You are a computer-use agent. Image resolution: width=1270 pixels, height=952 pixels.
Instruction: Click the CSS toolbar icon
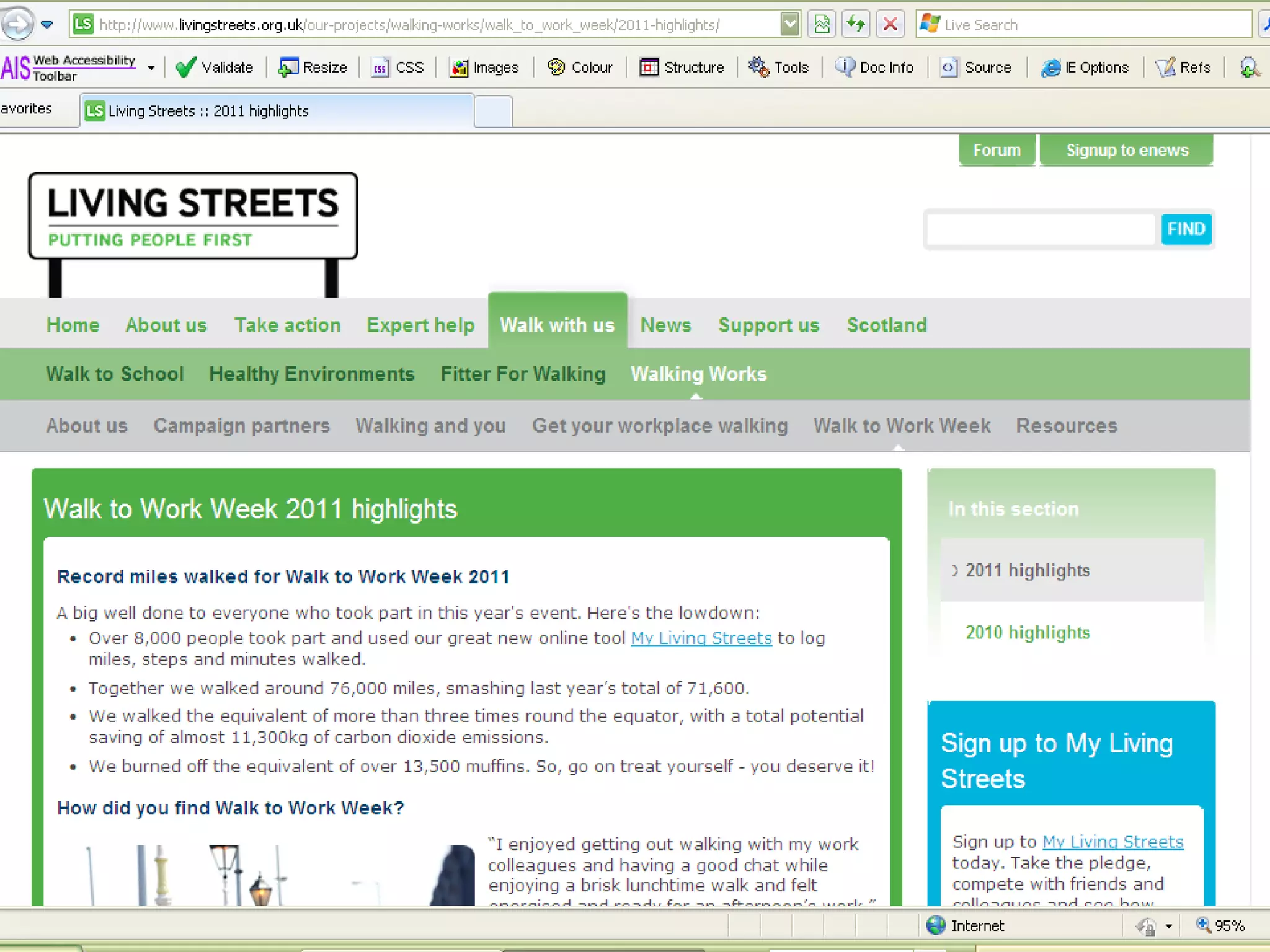(380, 67)
